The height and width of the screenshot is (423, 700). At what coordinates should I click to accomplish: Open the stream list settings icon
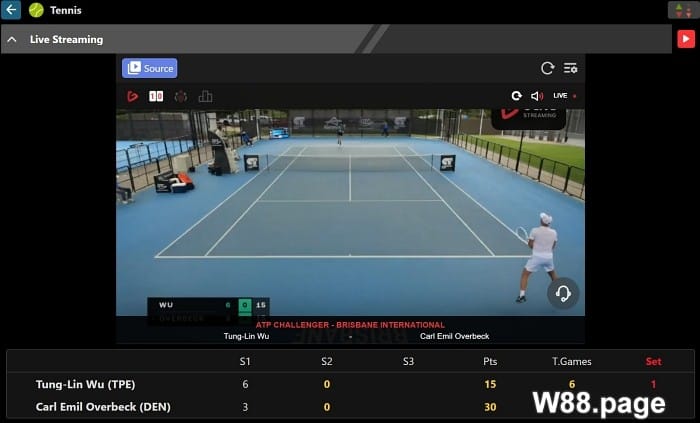570,68
